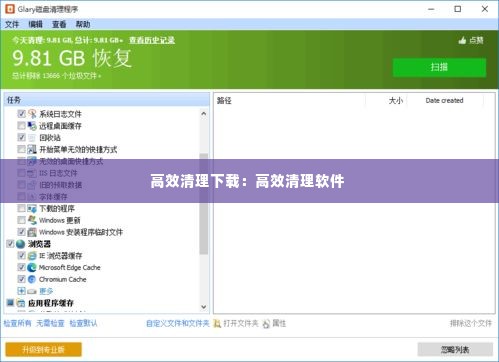Open the 查看 menu

[x=59, y=24]
